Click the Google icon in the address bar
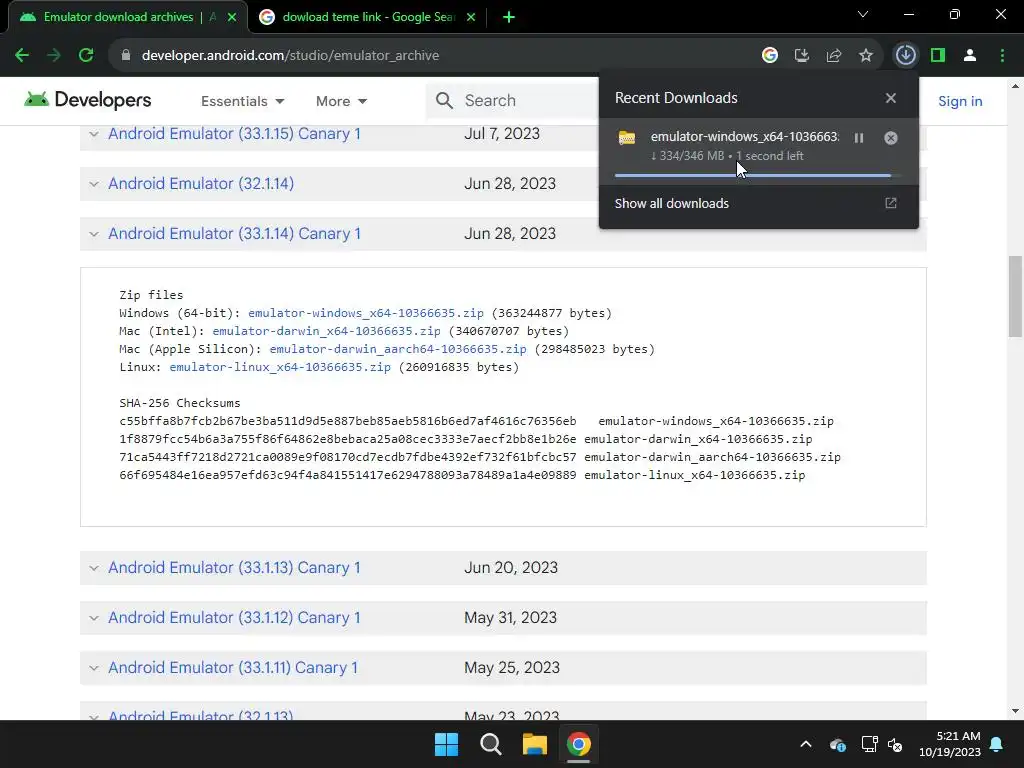 pos(770,56)
